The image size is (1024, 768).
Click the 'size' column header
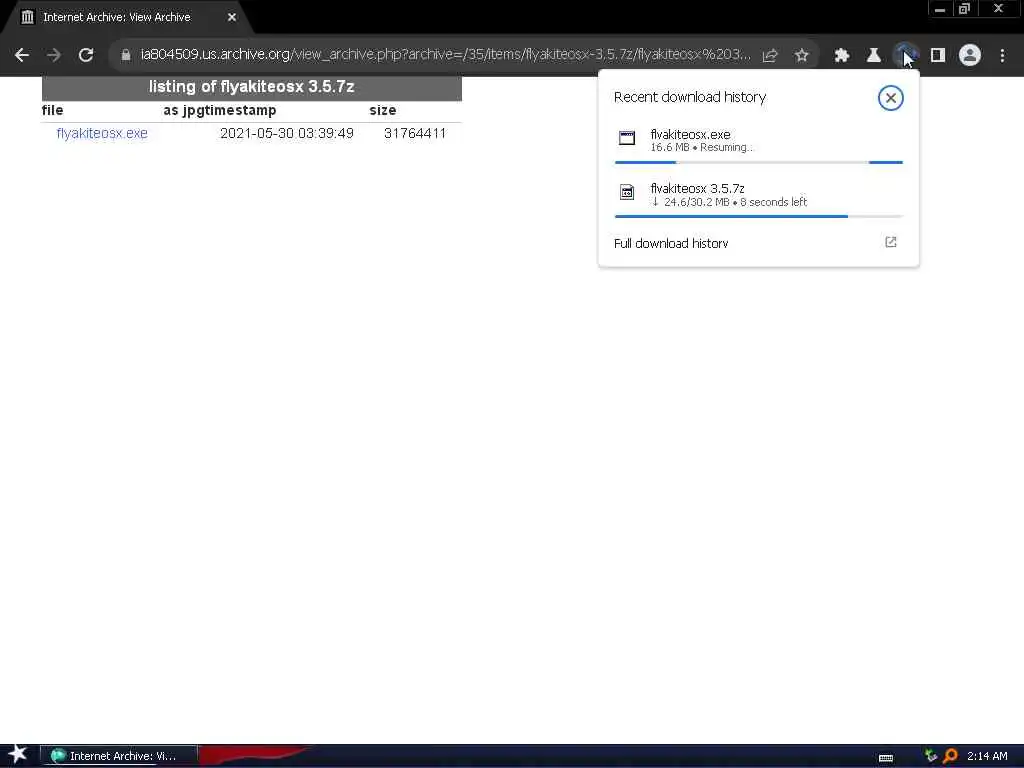coord(383,110)
